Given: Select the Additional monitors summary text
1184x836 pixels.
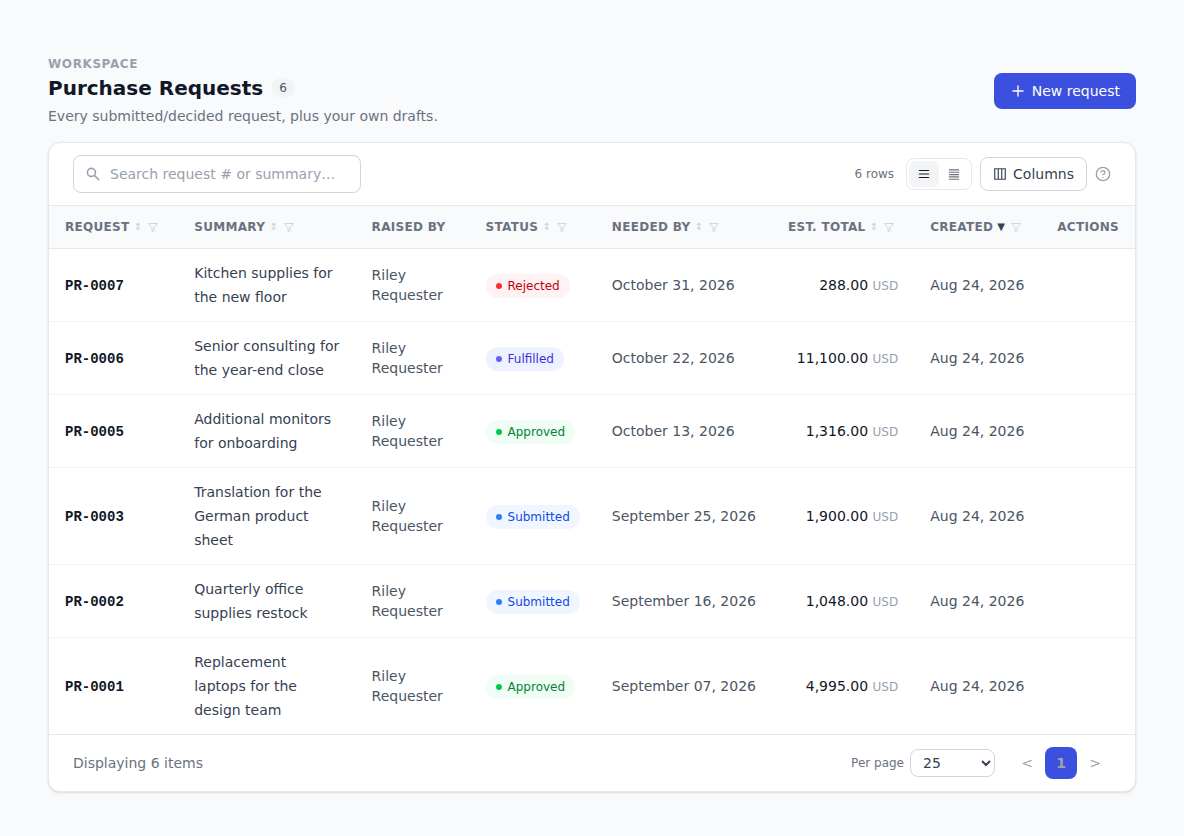Looking at the screenshot, I should tap(262, 432).
